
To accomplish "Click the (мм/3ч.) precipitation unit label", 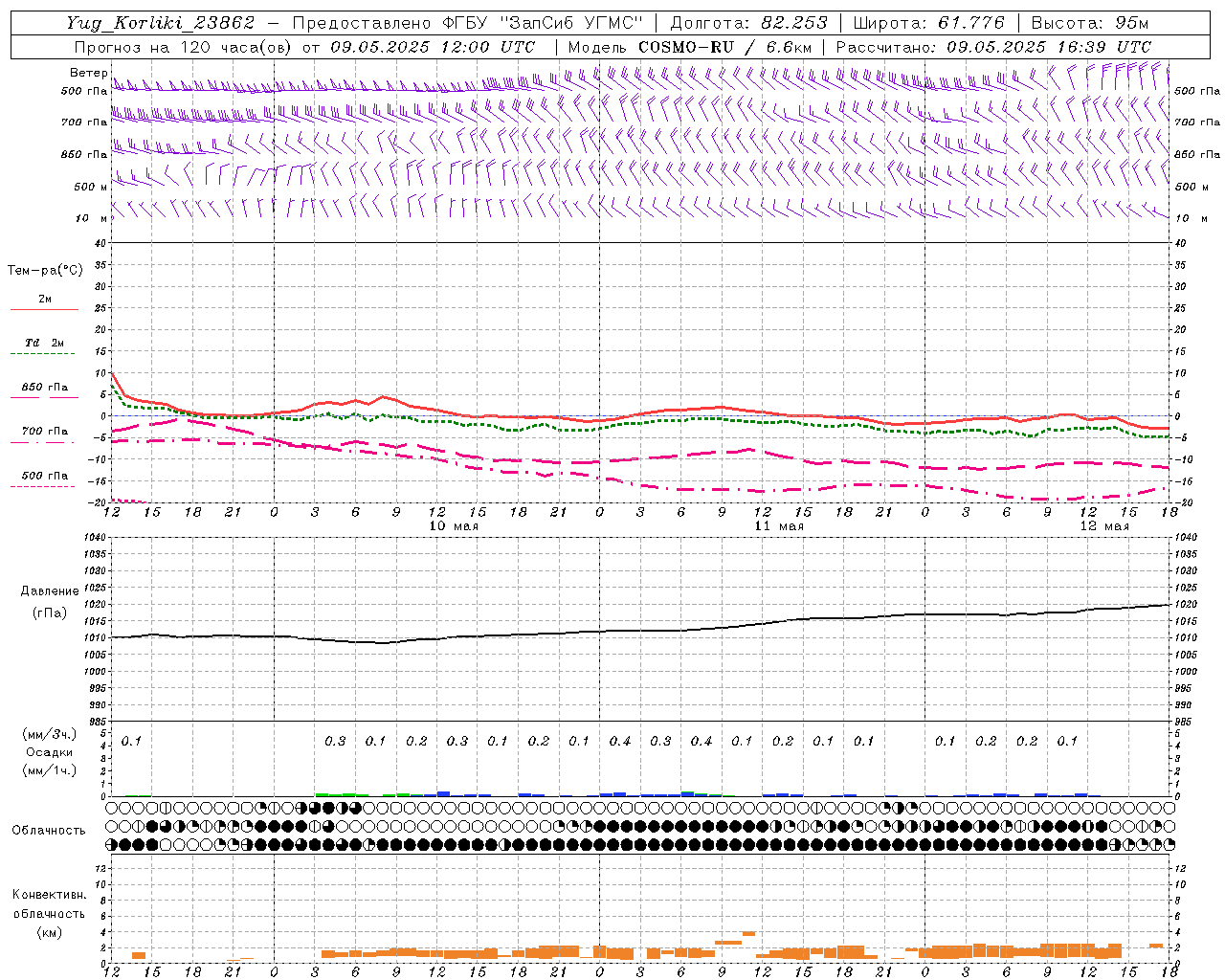I will click(50, 734).
